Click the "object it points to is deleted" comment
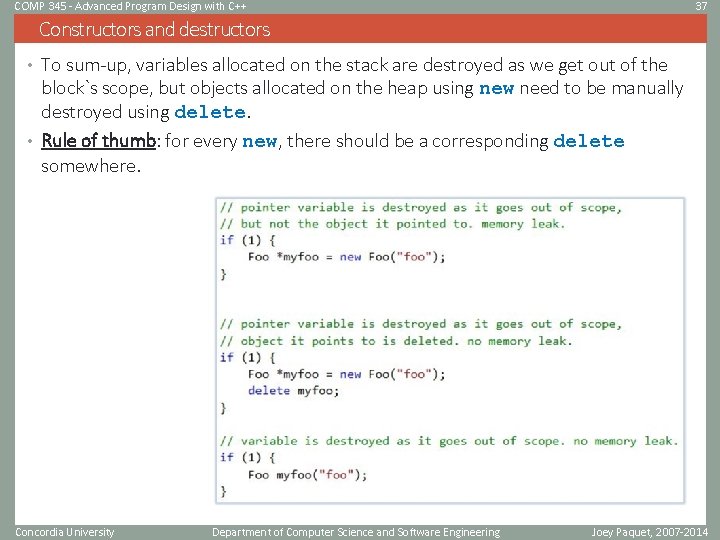 (x=396, y=341)
